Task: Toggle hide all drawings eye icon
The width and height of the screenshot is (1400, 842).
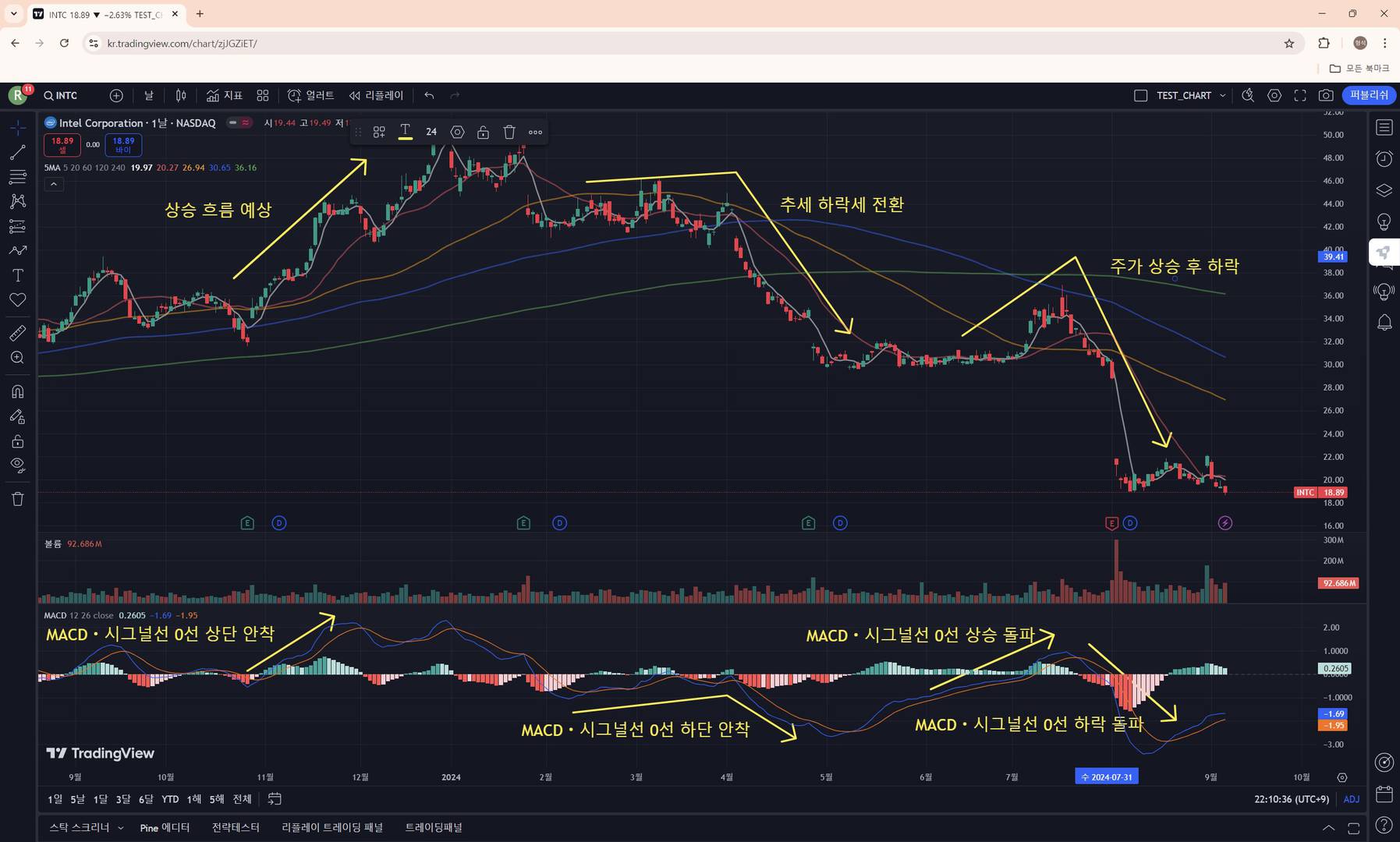Action: tap(17, 465)
